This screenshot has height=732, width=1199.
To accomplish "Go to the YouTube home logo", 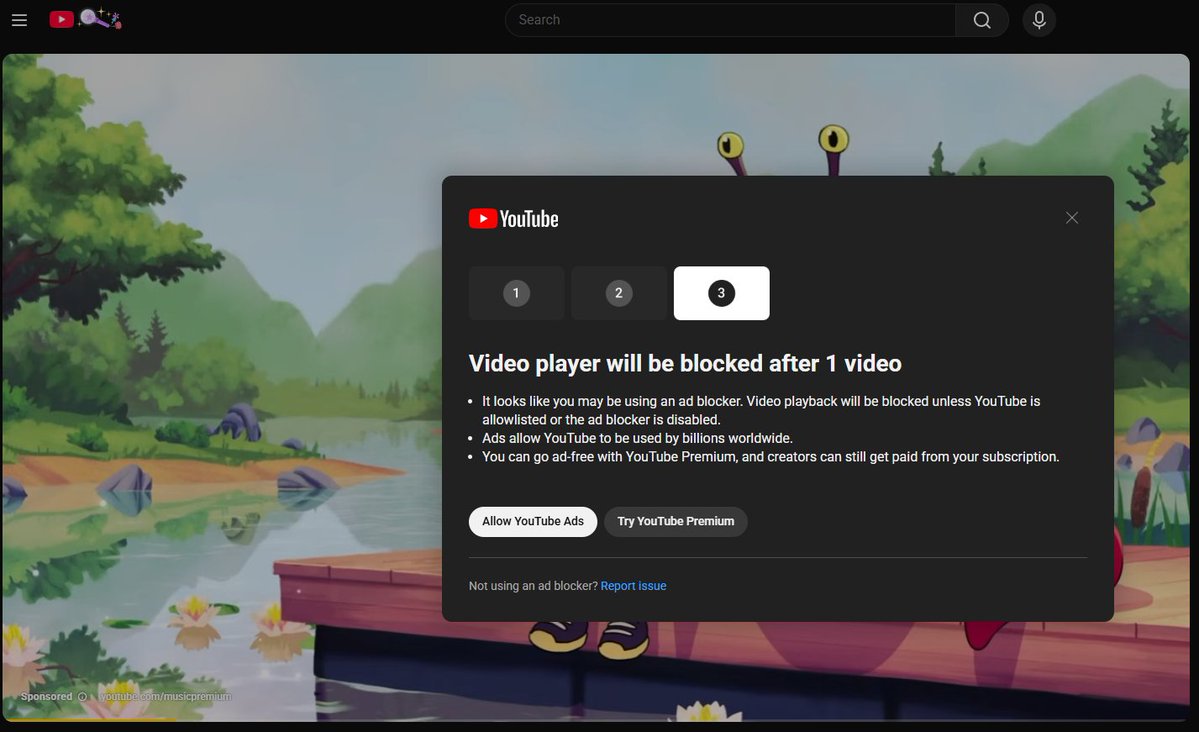I will 85,19.
